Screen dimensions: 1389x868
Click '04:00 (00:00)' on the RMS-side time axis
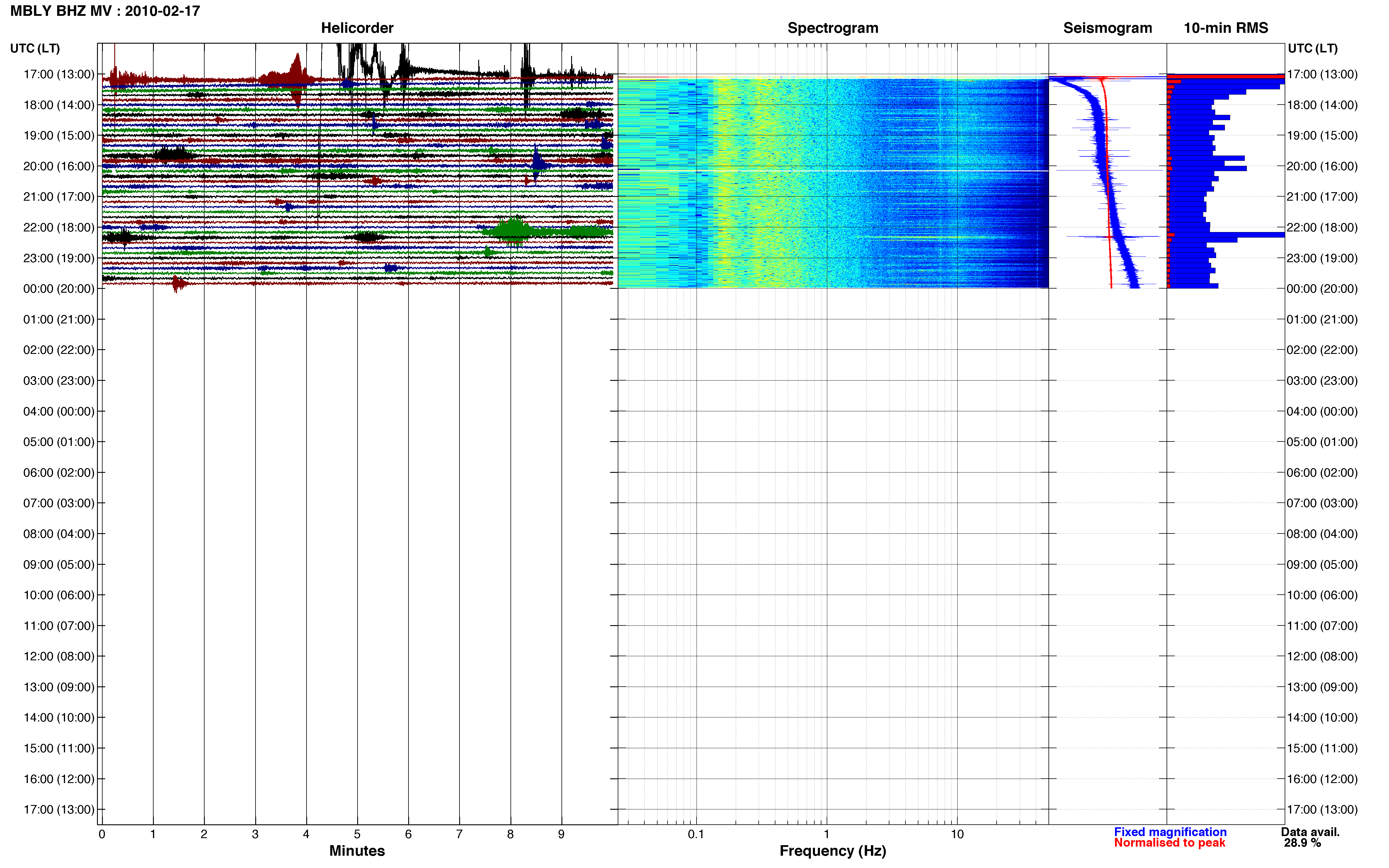(x=1322, y=411)
